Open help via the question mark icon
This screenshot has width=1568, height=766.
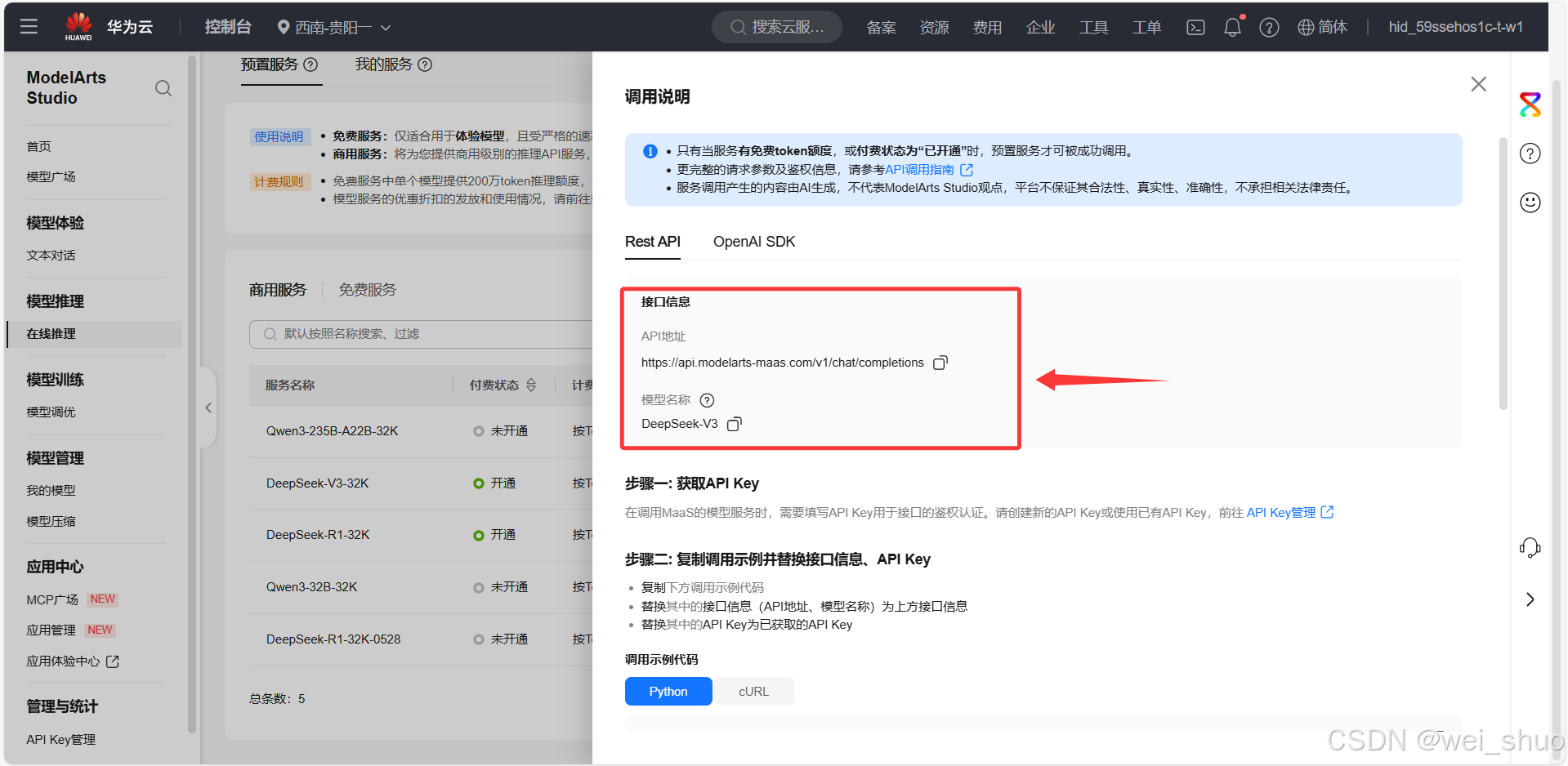tap(1269, 26)
